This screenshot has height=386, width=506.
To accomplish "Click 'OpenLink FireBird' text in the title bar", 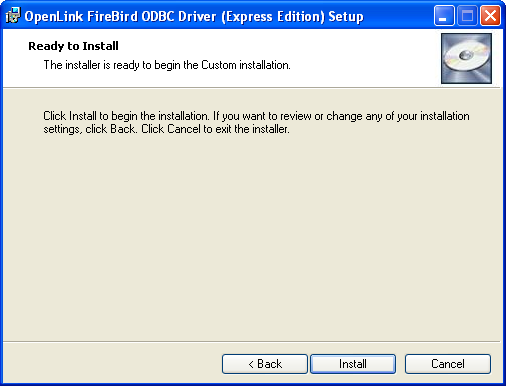I will [x=81, y=16].
